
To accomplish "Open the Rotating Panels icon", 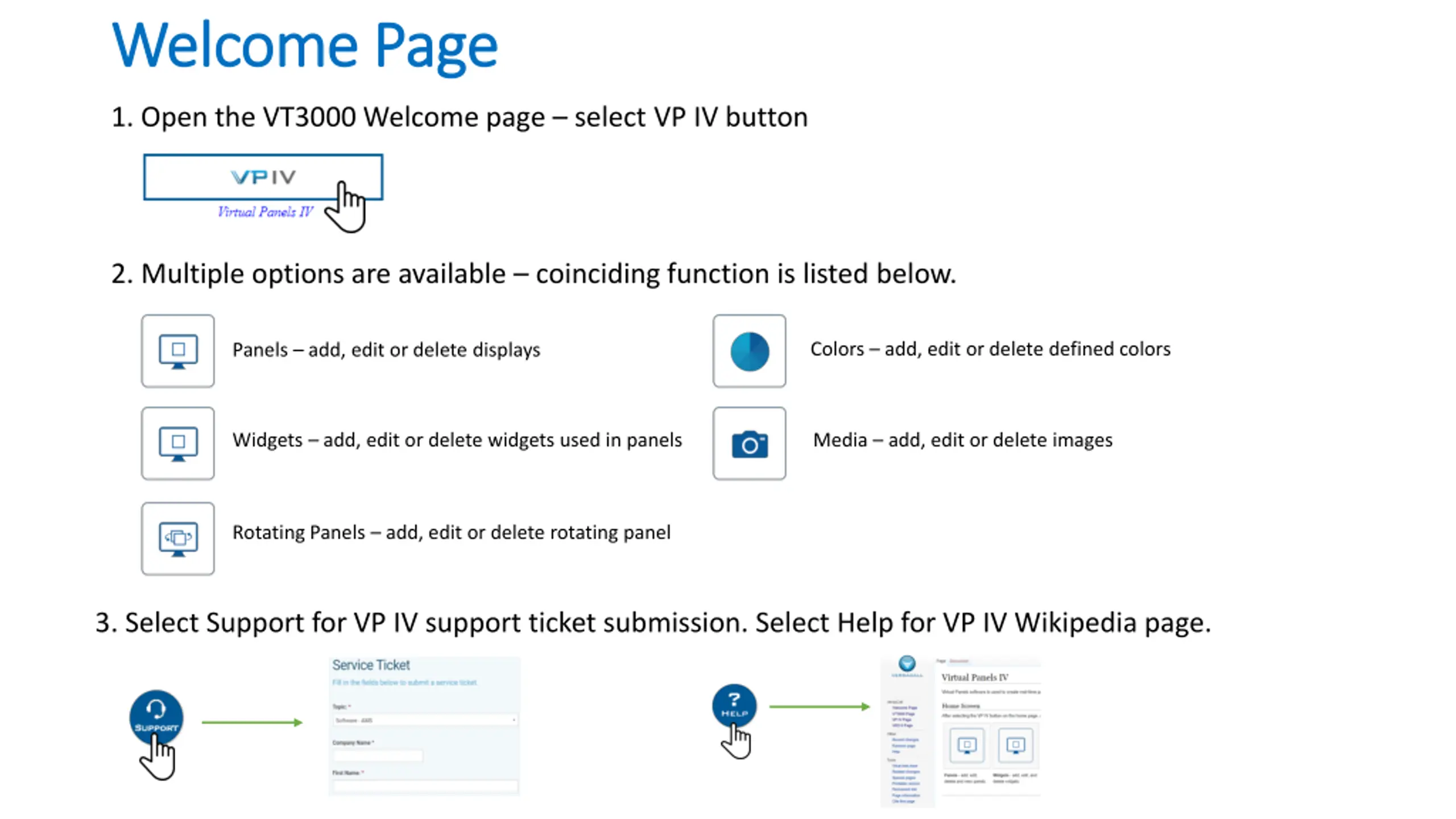I will pyautogui.click(x=178, y=539).
